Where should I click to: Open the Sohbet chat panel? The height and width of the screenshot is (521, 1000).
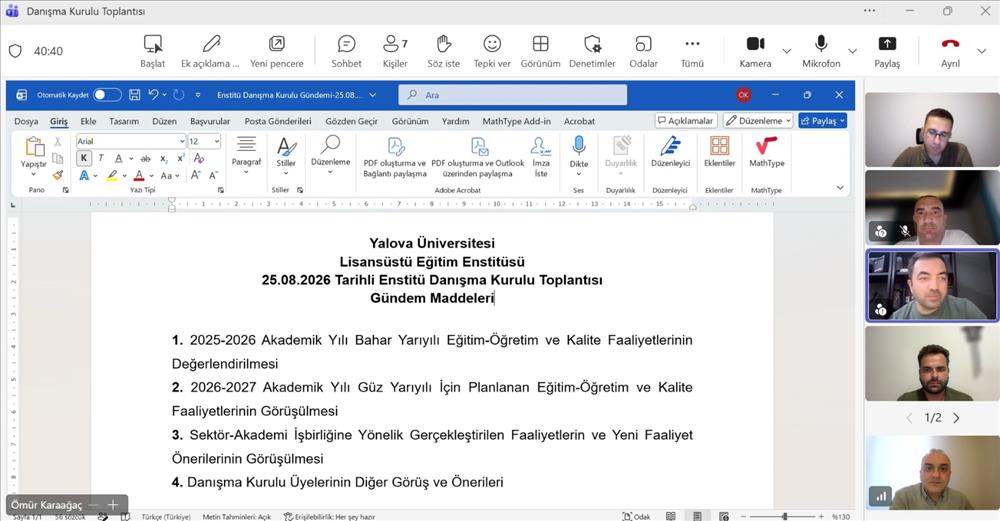346,51
